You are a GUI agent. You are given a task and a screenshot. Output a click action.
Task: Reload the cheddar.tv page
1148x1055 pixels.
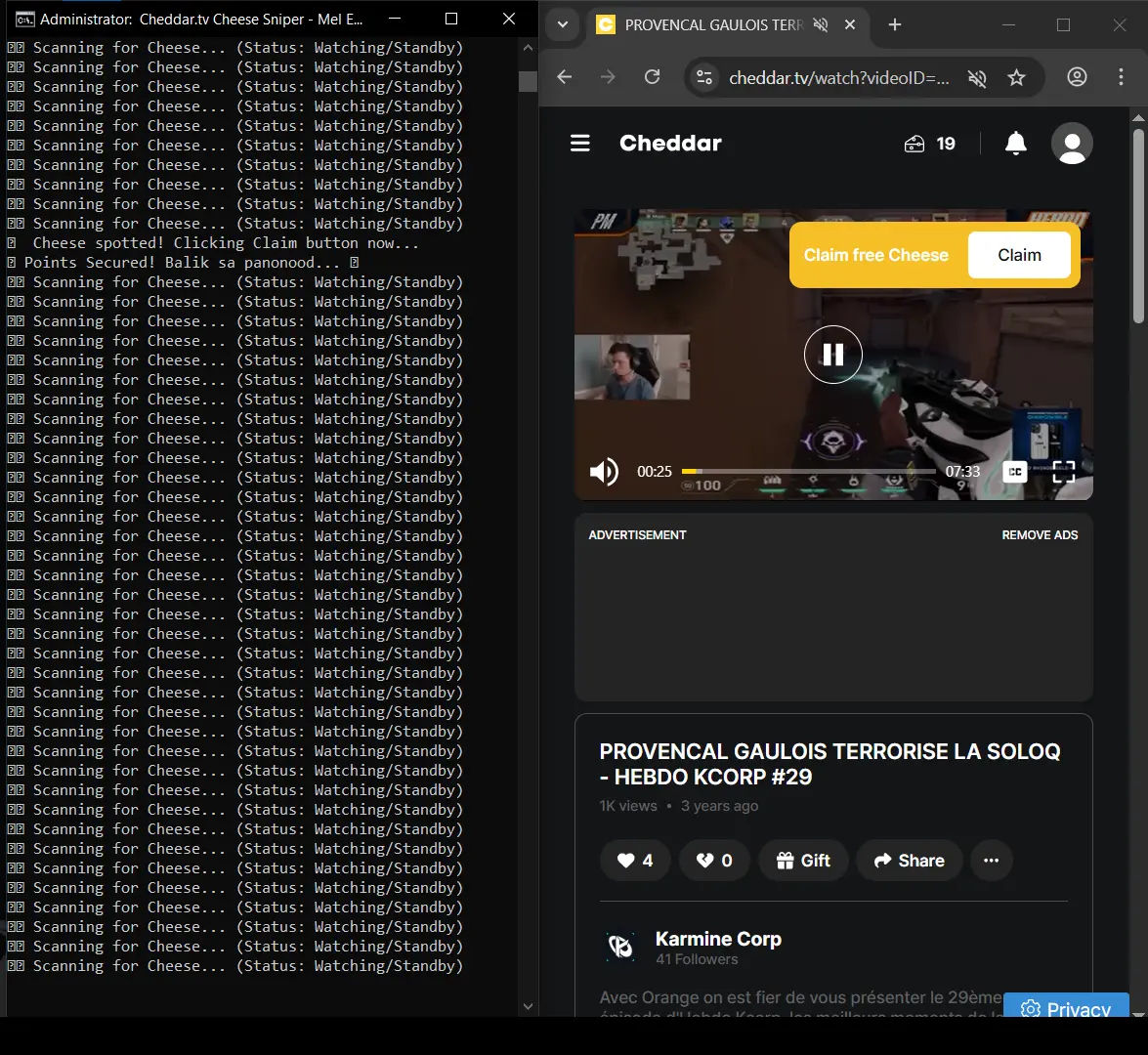653,77
